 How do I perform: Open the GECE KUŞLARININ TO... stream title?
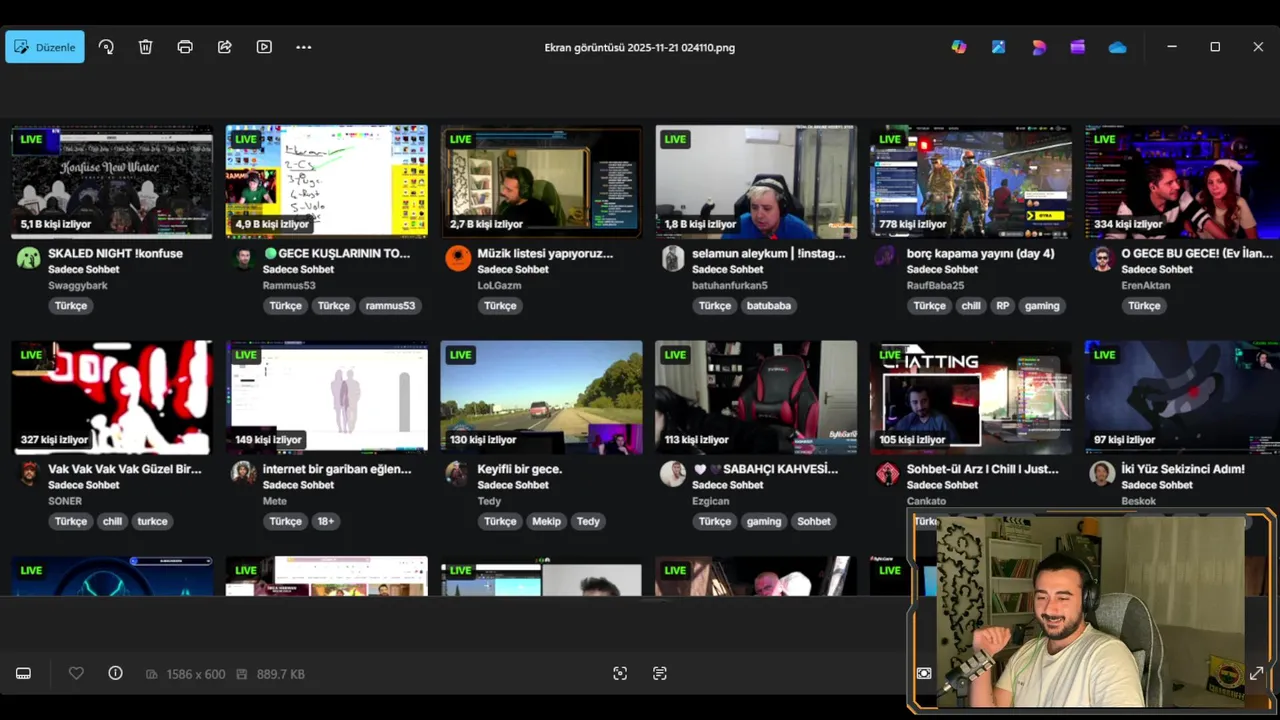click(336, 253)
